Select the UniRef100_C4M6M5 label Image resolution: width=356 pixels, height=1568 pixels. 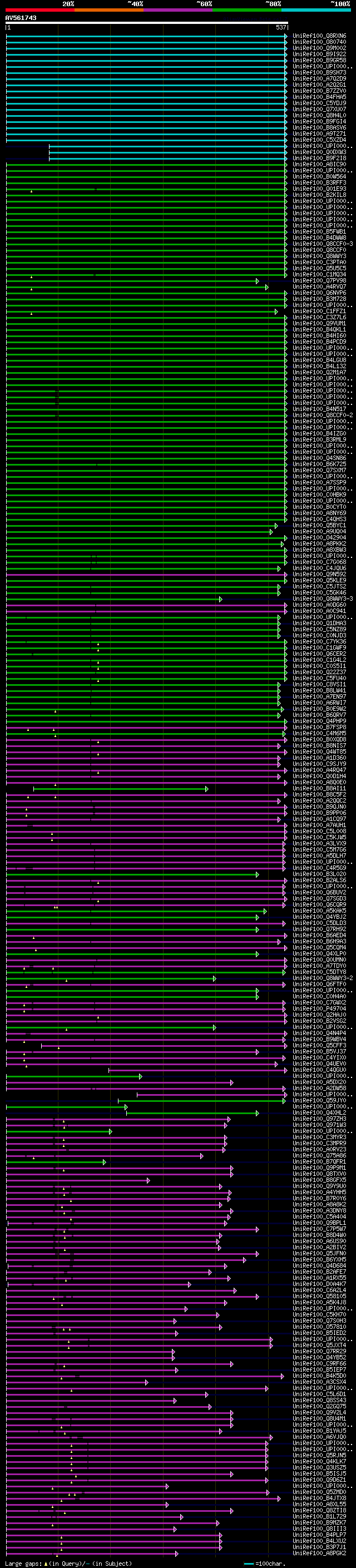[x=319, y=734]
